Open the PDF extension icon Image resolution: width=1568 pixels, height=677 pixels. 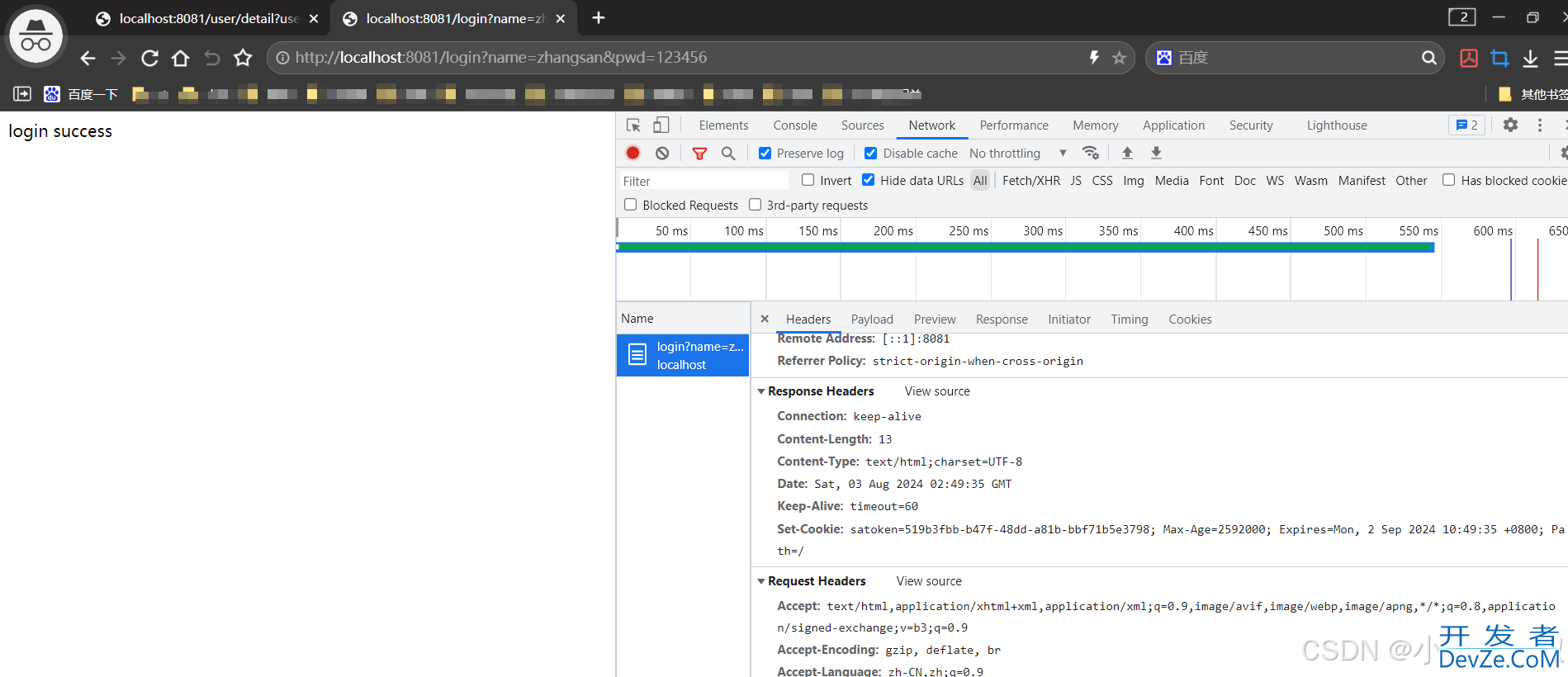pos(1469,58)
